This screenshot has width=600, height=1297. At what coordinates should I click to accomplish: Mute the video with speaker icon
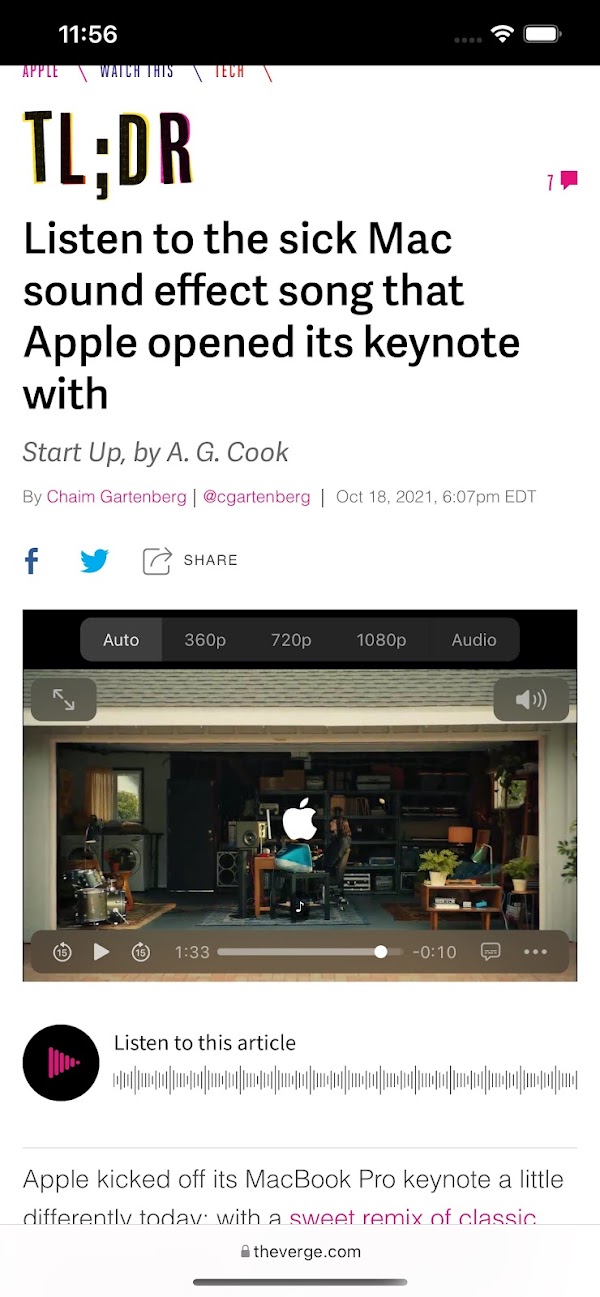pos(531,700)
